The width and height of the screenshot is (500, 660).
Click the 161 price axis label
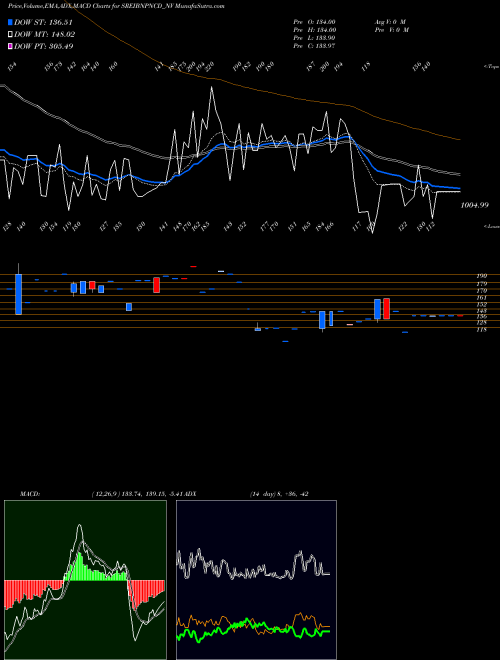481,297
